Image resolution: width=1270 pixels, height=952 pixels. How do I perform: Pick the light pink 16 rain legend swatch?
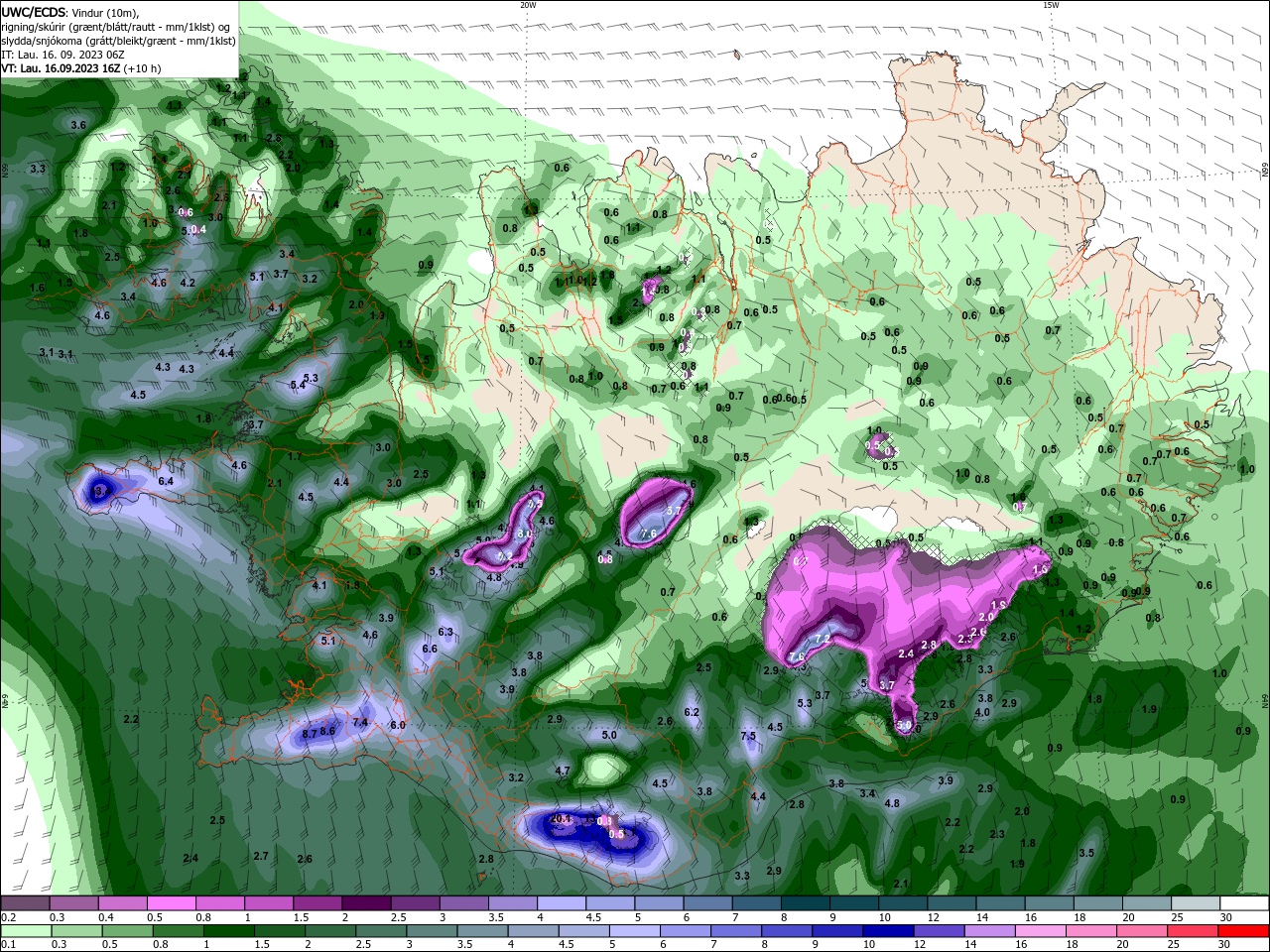click(1041, 931)
